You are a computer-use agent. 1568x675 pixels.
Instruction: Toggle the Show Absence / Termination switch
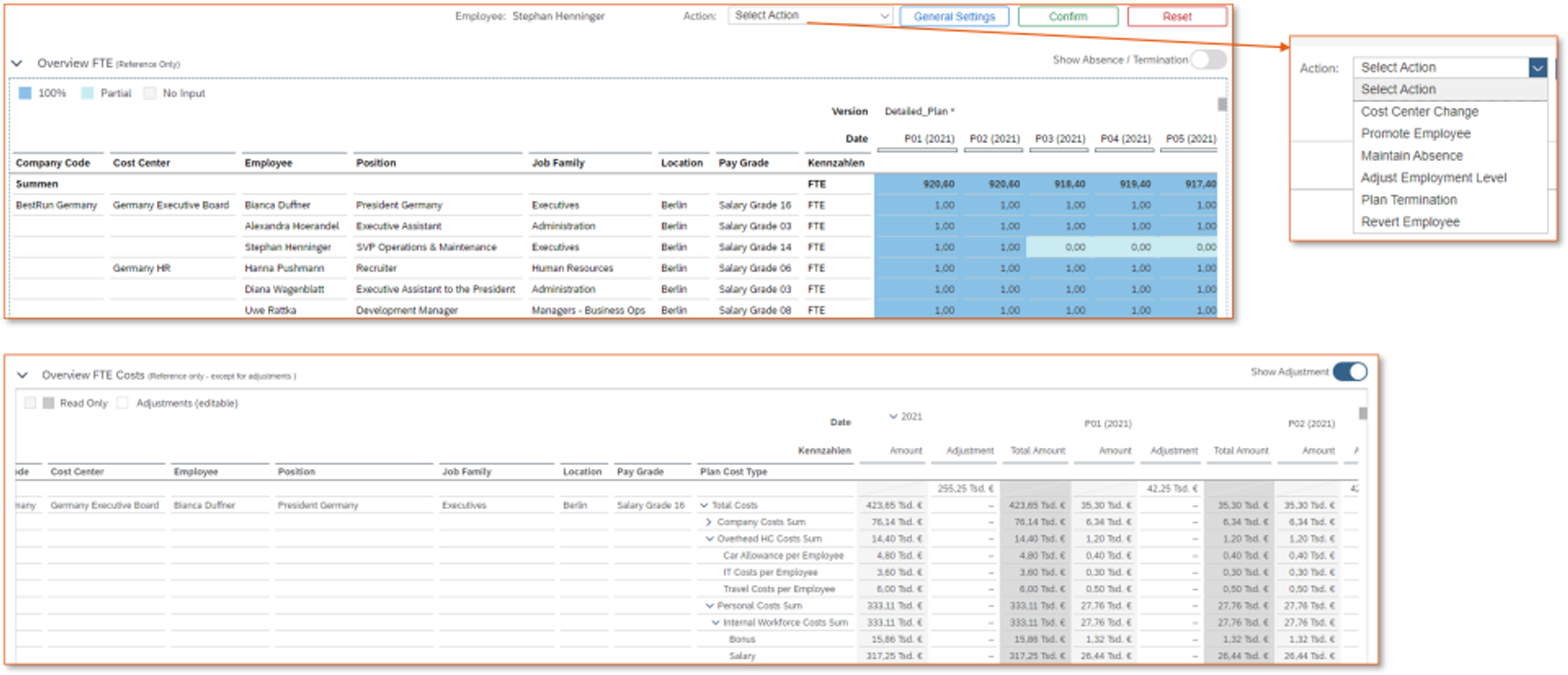[1208, 60]
